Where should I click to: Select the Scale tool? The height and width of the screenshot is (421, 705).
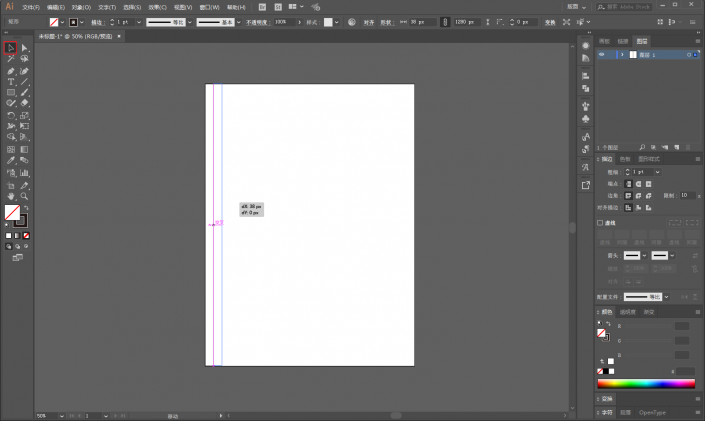(24, 116)
